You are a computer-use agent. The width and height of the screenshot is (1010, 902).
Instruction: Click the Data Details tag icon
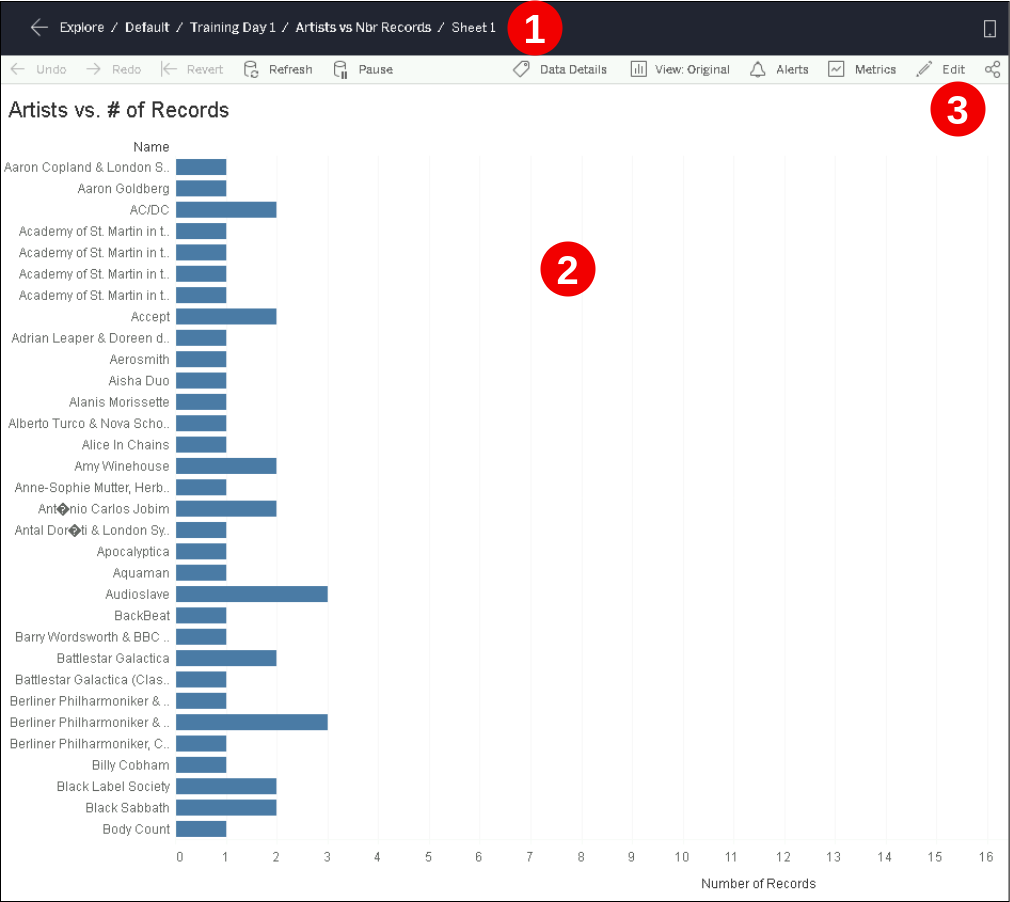(521, 69)
